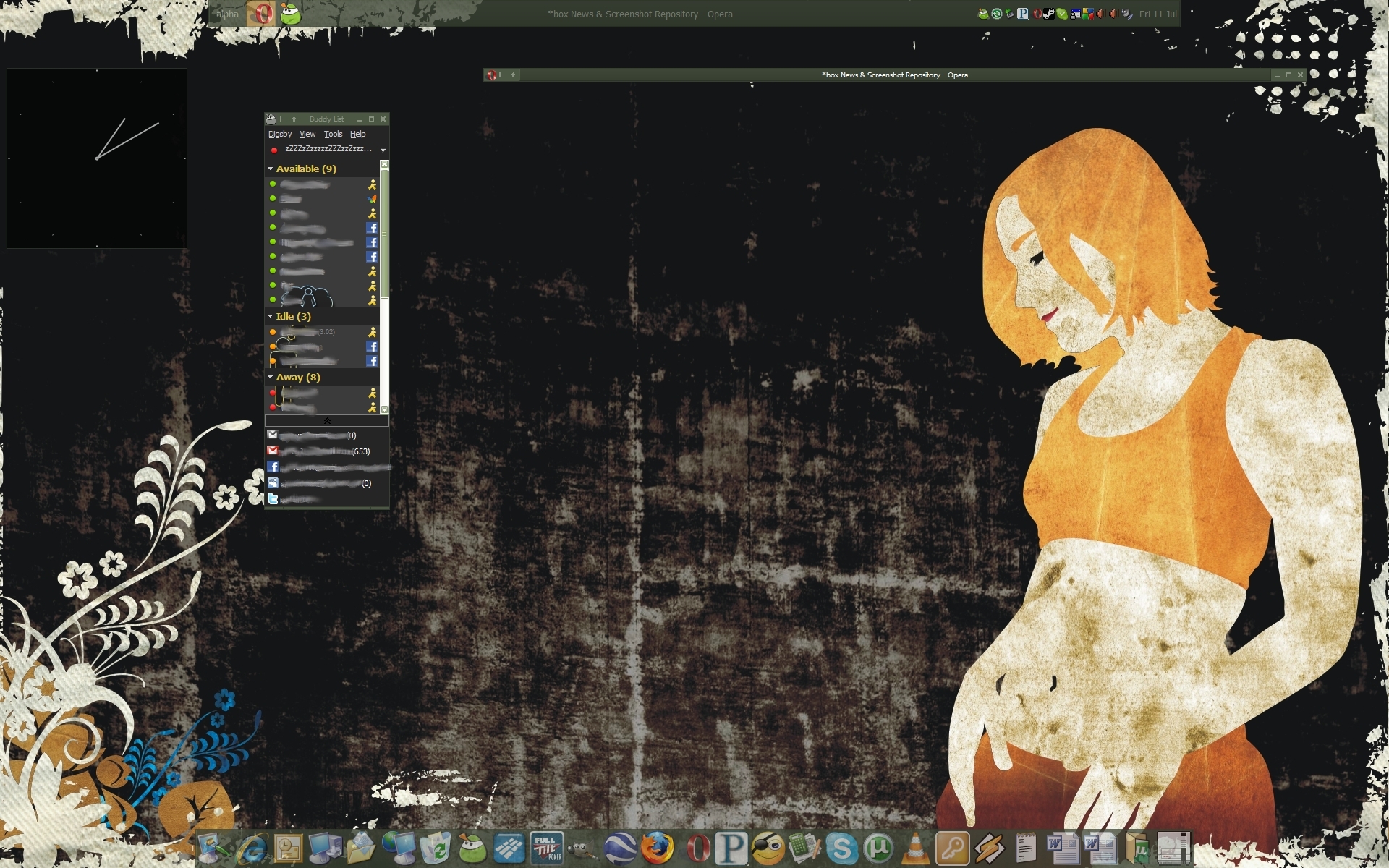
Task: Click the Steam tray icon
Action: 1049,14
